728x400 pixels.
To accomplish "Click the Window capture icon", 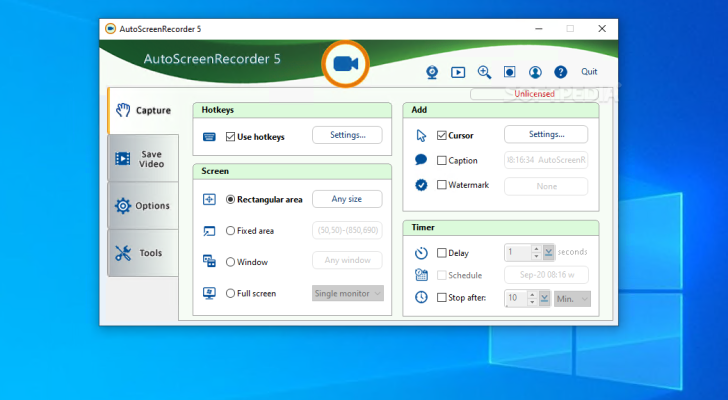I will point(209,261).
